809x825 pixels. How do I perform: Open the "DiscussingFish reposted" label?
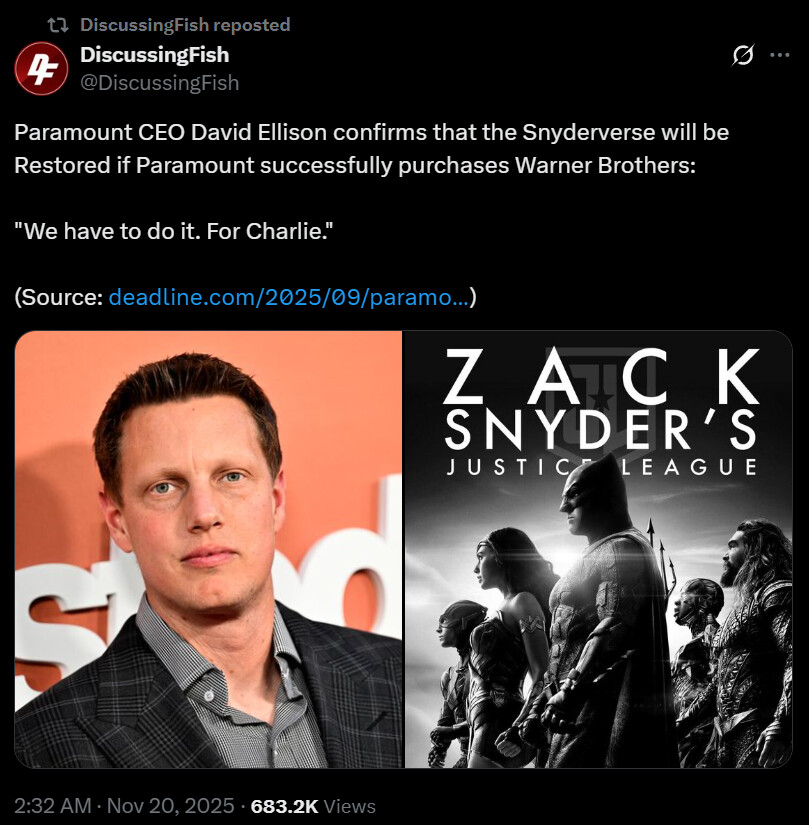(x=185, y=25)
